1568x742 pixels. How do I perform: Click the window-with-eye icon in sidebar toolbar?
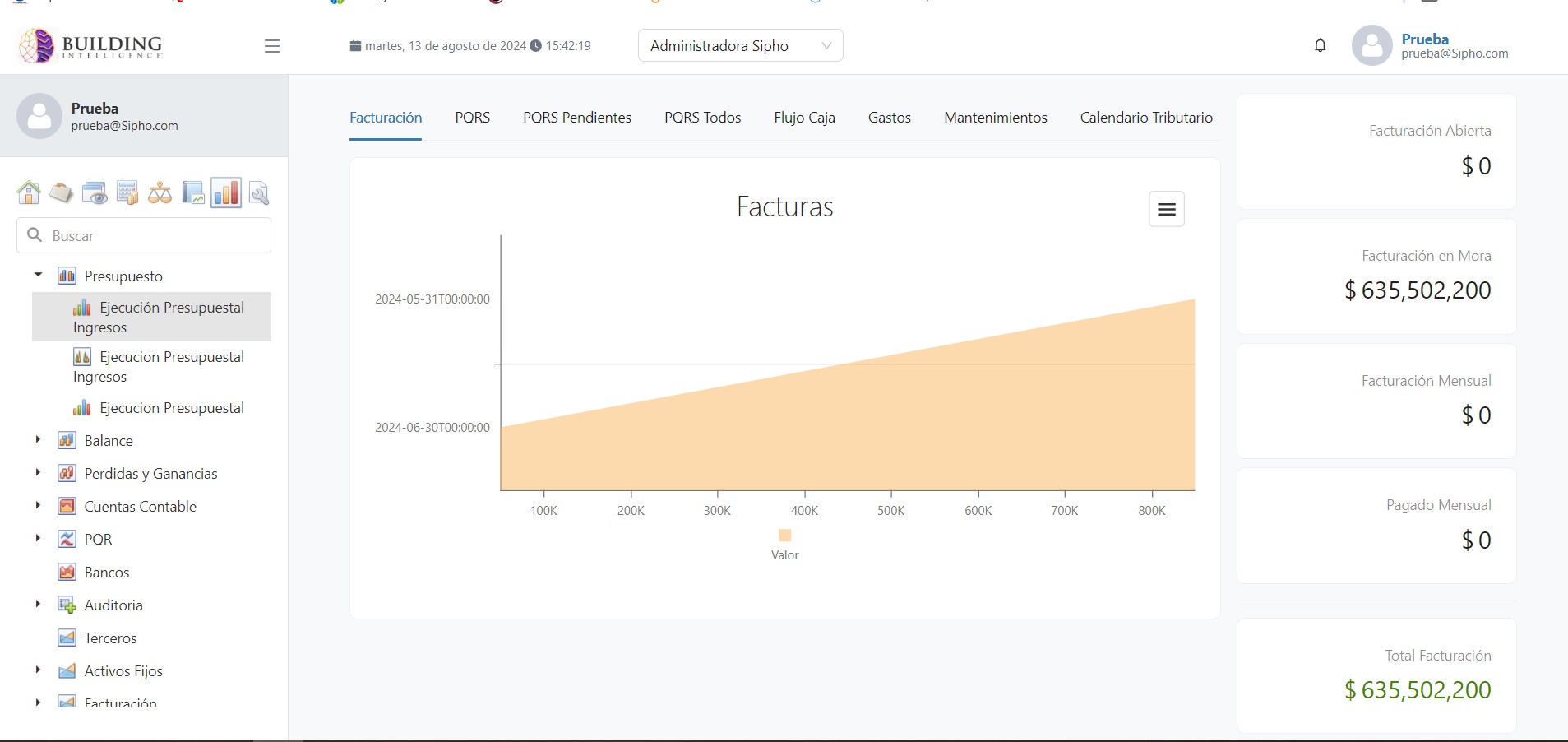pos(95,192)
